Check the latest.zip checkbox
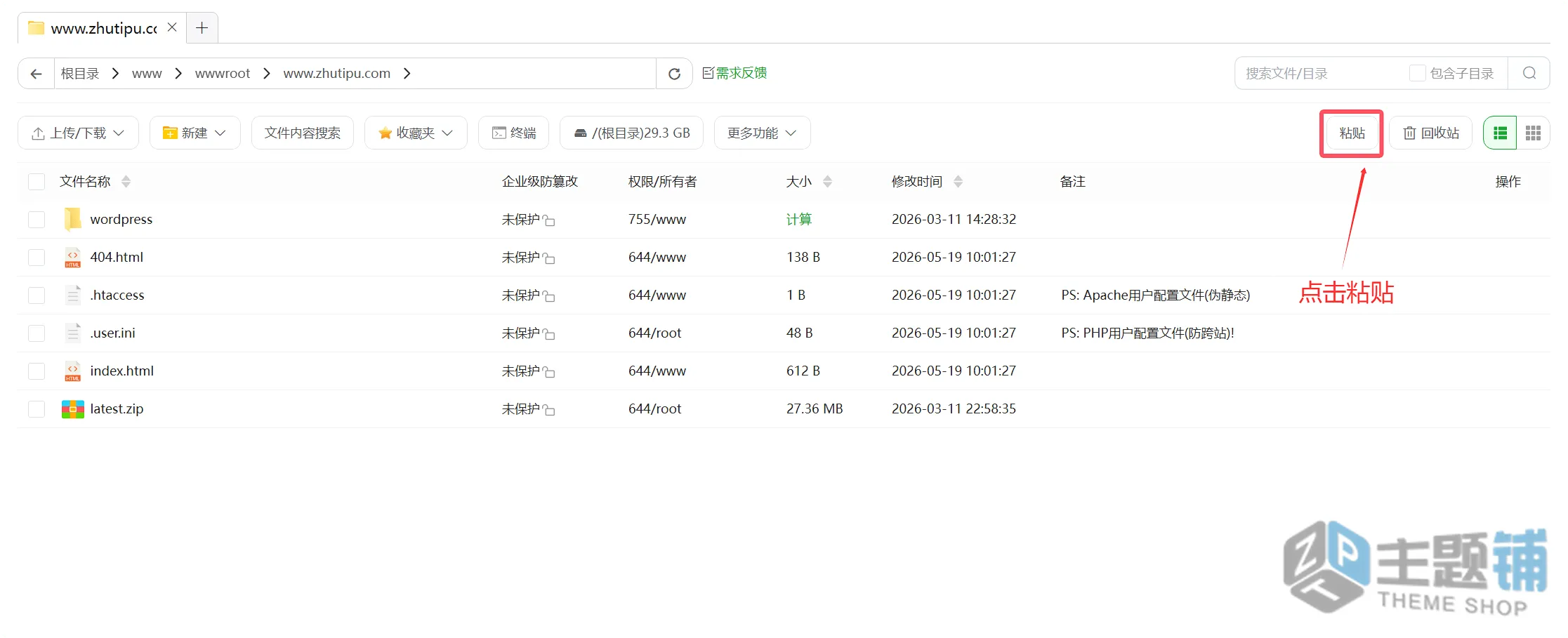The width and height of the screenshot is (1568, 638). point(37,409)
